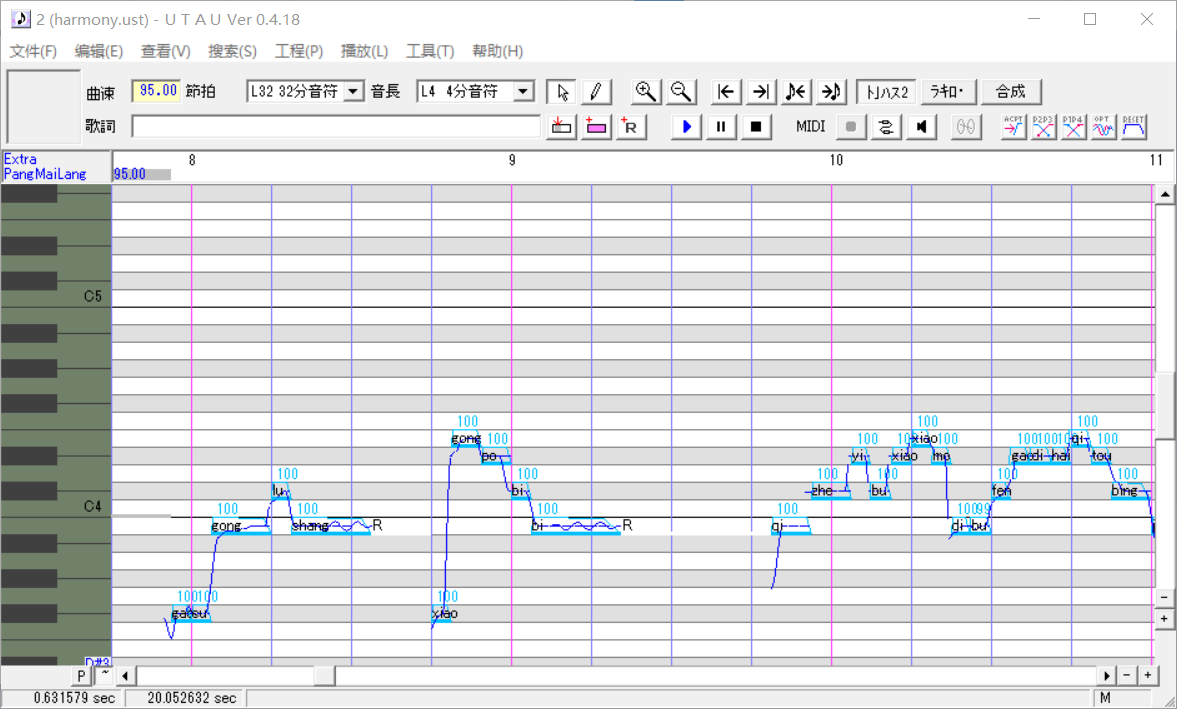
Task: Click the vertical scrollbar thumb
Action: click(x=1164, y=404)
